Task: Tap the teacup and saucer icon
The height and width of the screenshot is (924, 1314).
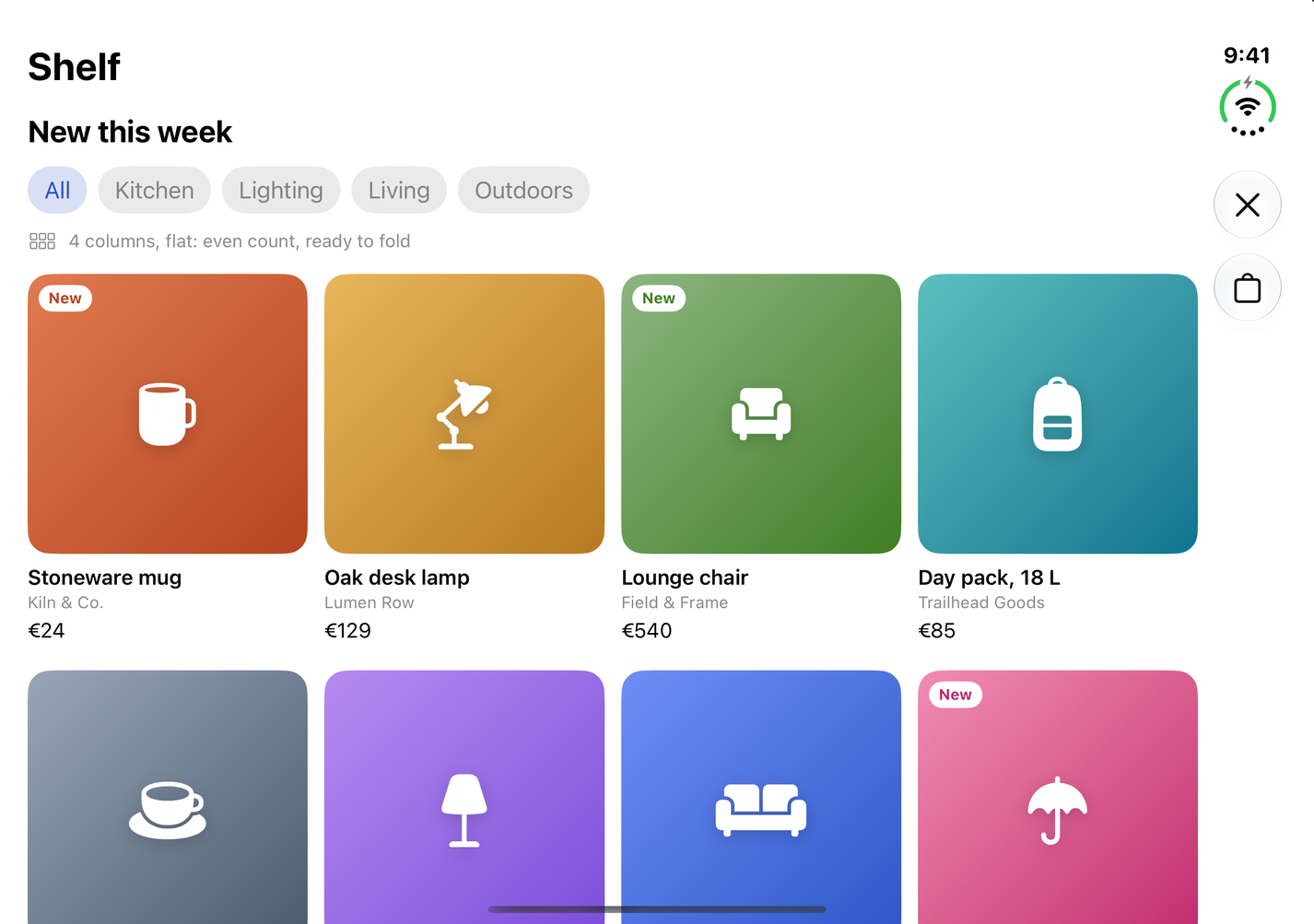Action: click(x=167, y=810)
